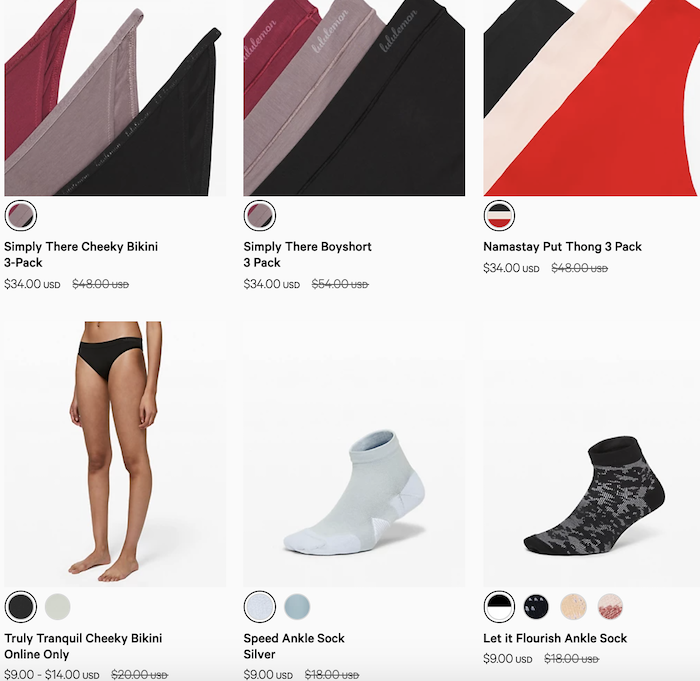Image resolution: width=700 pixels, height=681 pixels.
Task: Choose black swatch for Truly Tranquil Bikini
Action: [21, 606]
